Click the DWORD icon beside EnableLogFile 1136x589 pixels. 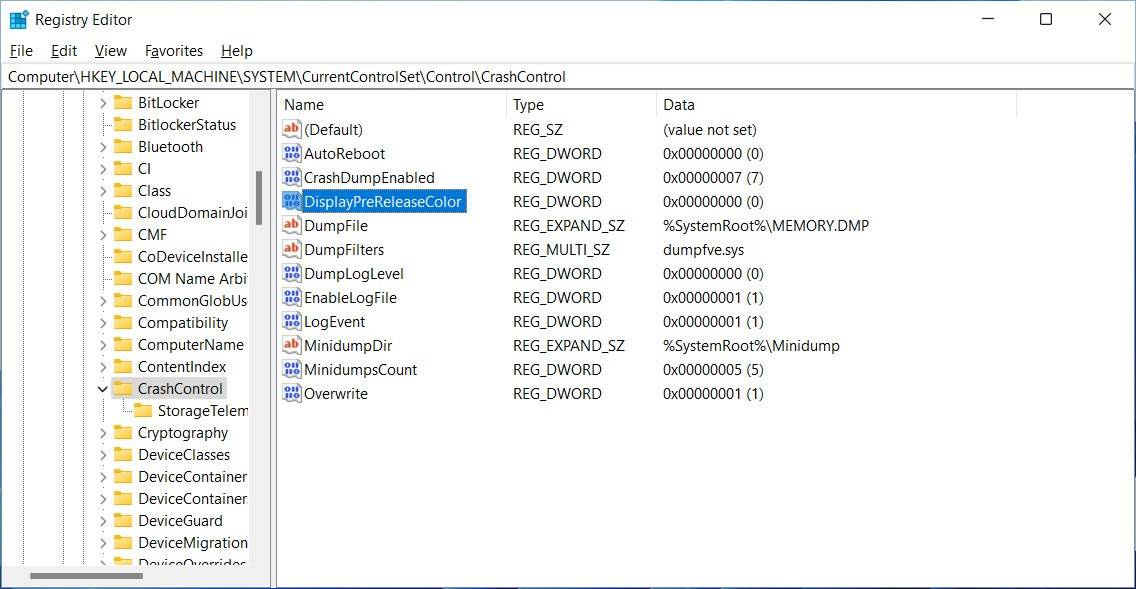pos(292,297)
